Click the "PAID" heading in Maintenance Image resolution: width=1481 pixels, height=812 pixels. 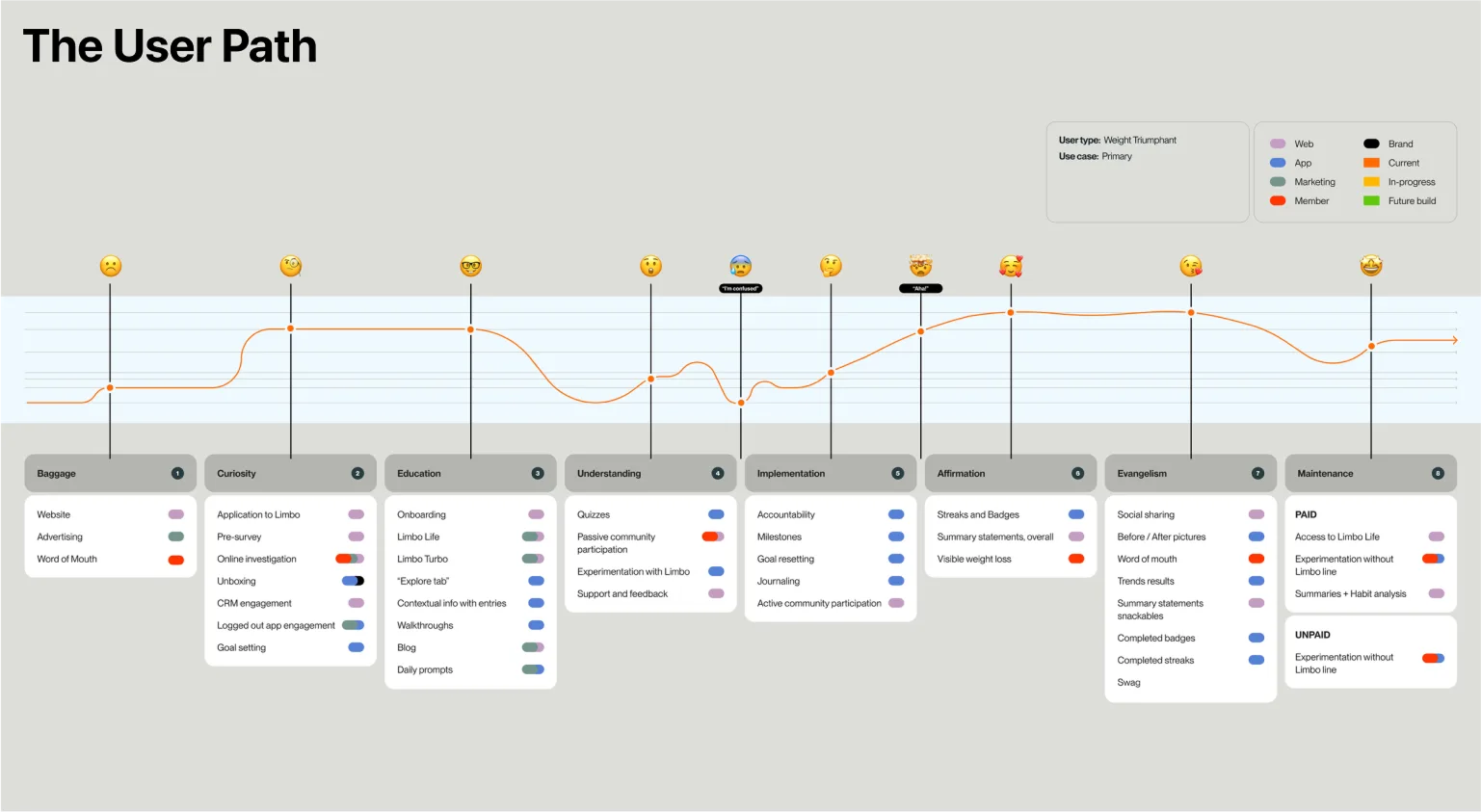tap(1306, 514)
